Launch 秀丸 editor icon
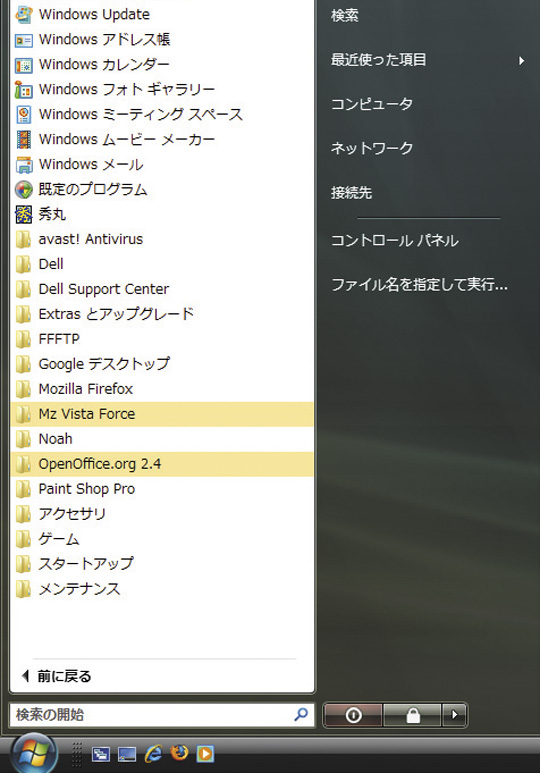Viewport: 540px width, 773px height. tap(24, 214)
